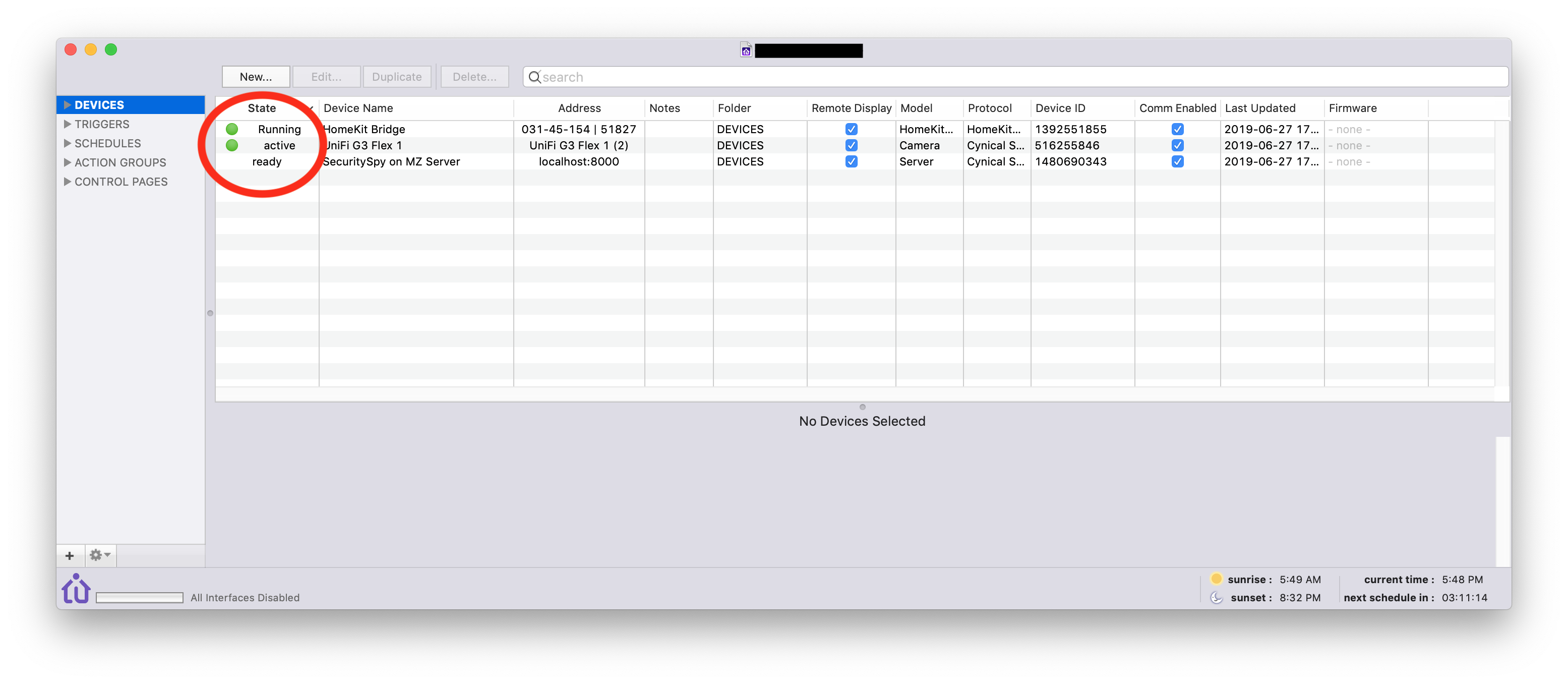The width and height of the screenshot is (1568, 684).
Task: Expand the ACTION GROUPS disclosure triangle
Action: [67, 162]
